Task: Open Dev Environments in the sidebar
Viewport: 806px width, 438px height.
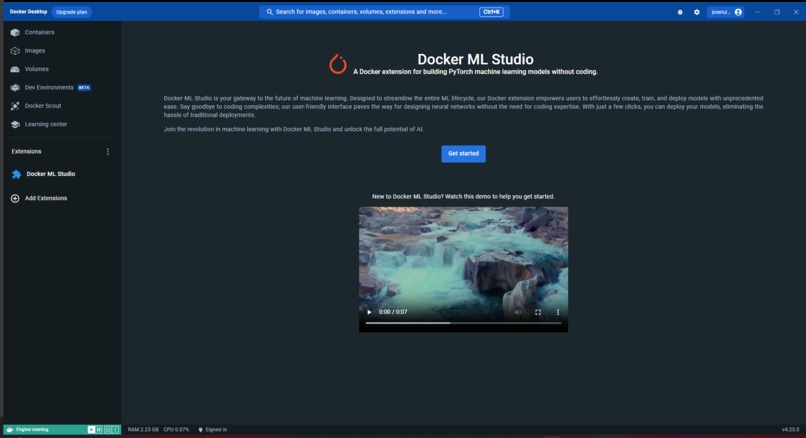Action: 49,87
